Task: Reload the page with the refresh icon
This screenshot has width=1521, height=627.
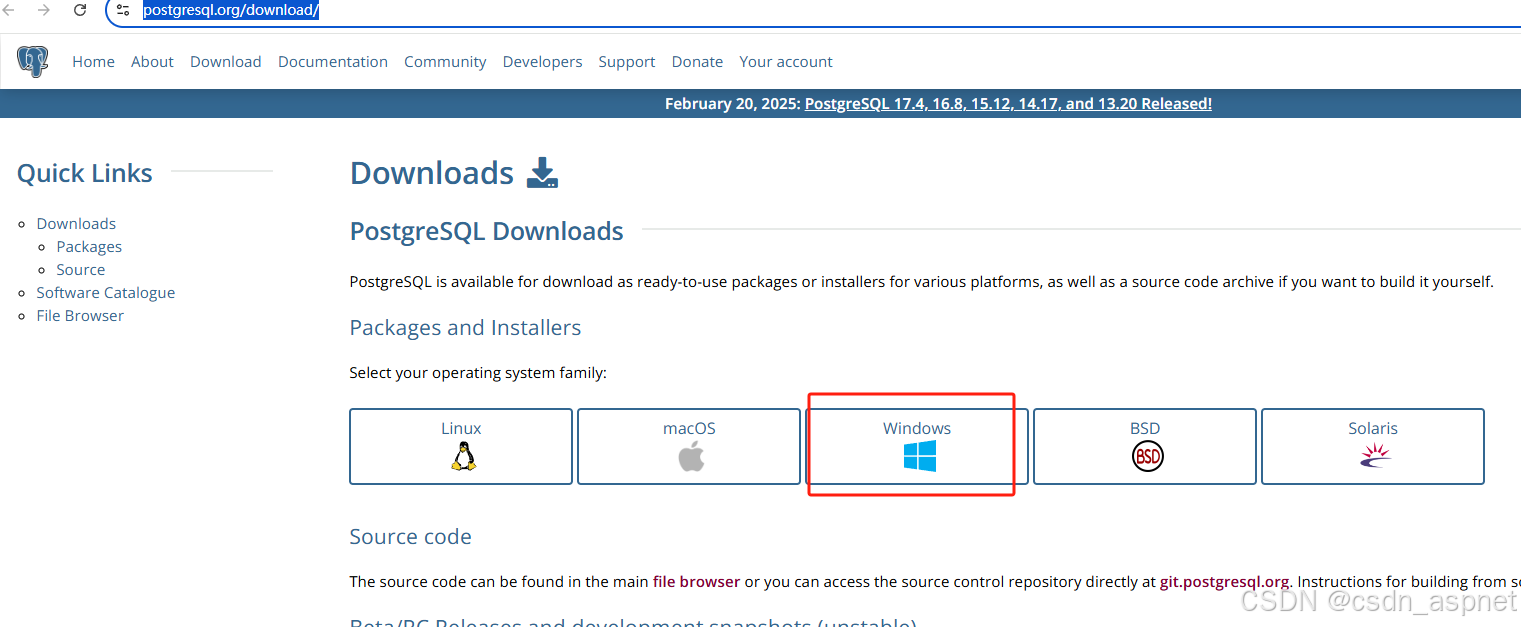Action: coord(80,11)
